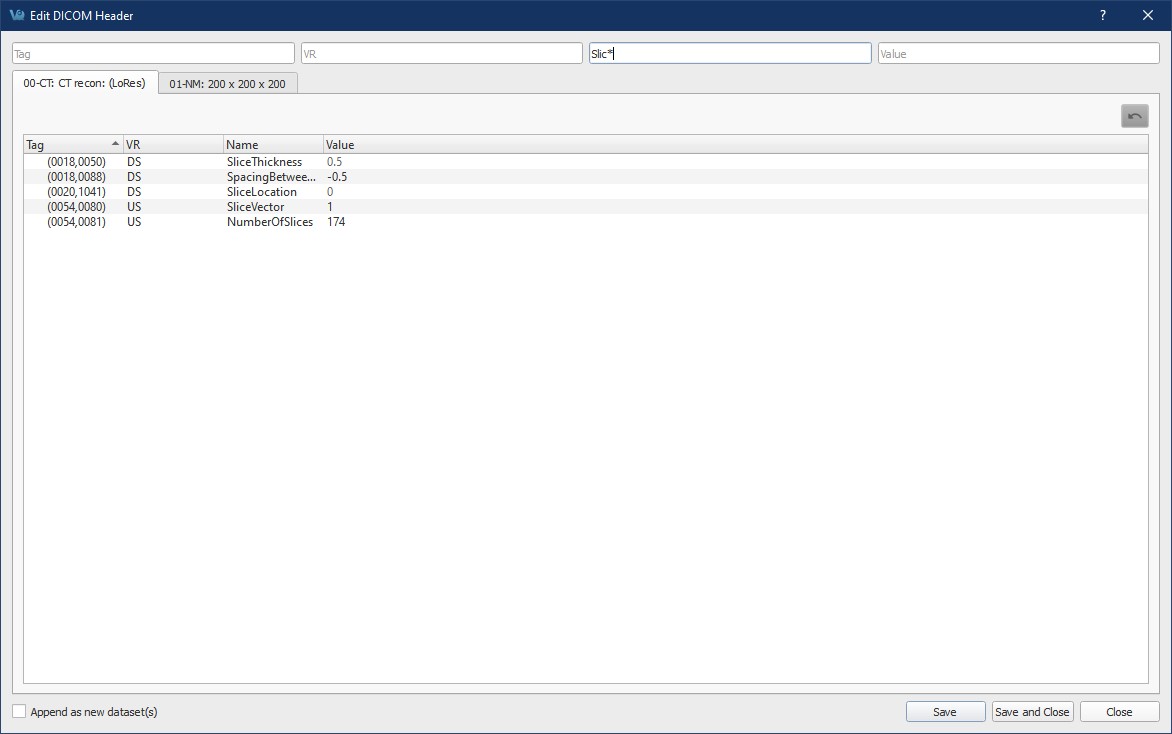Switch to the "01-NM: 200 x 200 x 200" tab

click(227, 83)
